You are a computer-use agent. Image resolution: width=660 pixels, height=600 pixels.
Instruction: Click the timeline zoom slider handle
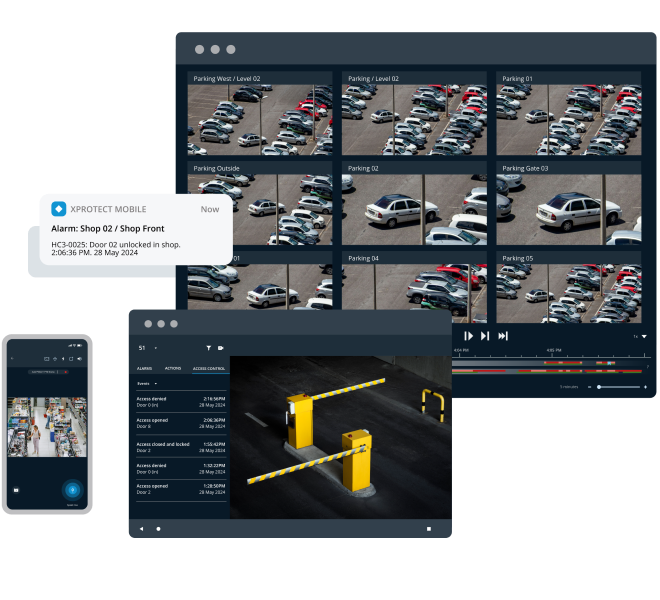[599, 386]
